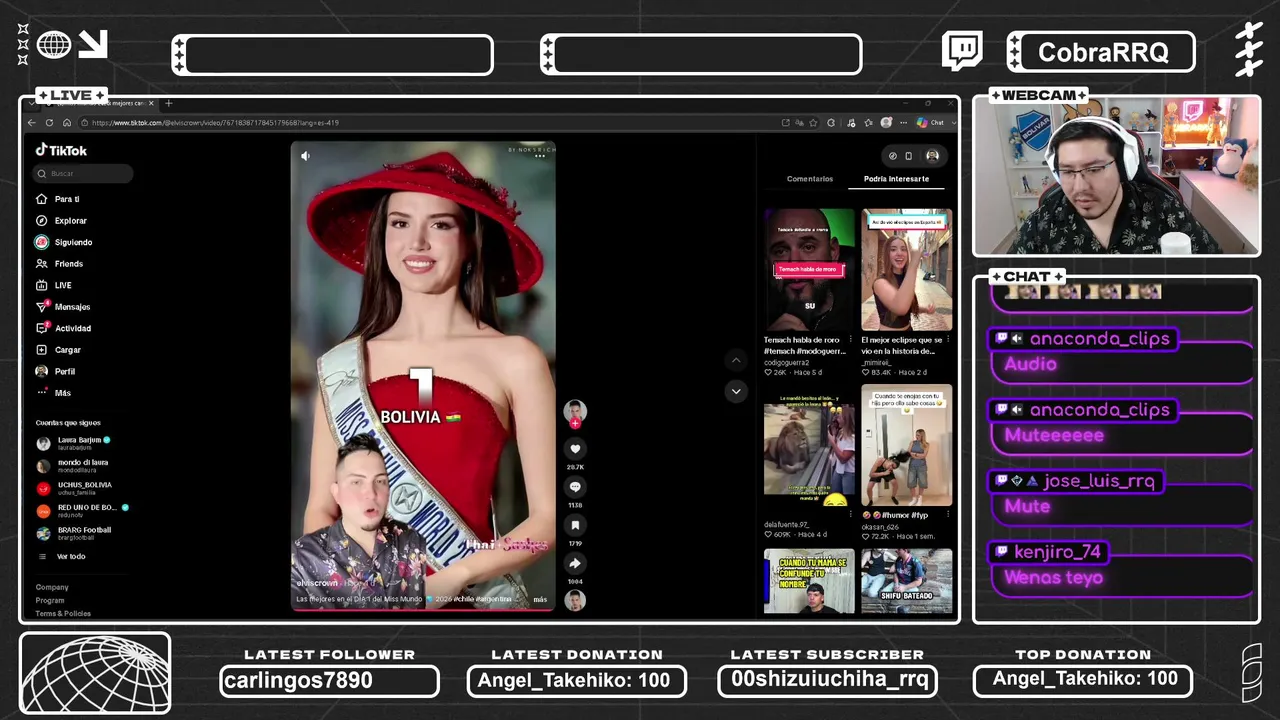Open the Para ti home feed
1280x720 pixels.
click(58, 199)
